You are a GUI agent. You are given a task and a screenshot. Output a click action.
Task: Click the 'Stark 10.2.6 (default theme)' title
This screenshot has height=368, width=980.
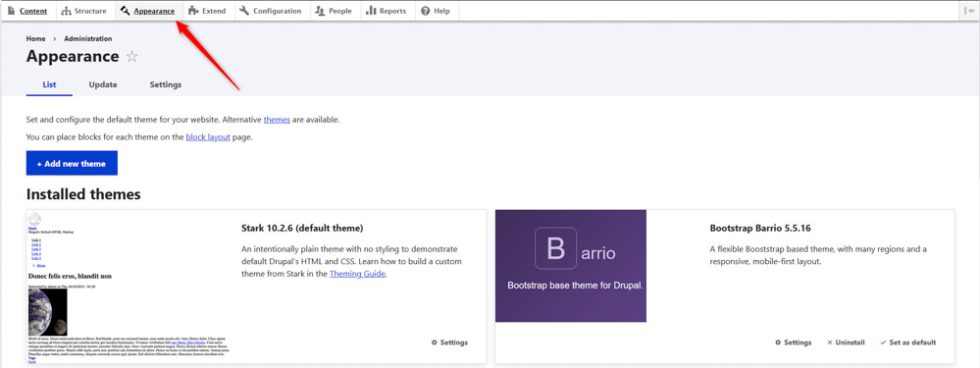[302, 228]
